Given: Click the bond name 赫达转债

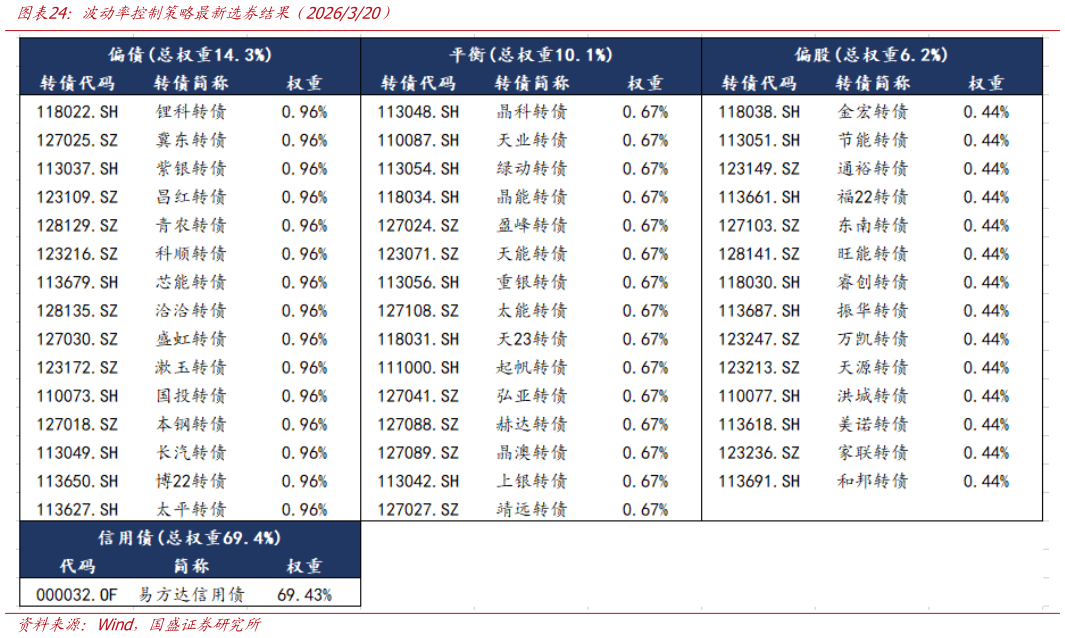Looking at the screenshot, I should pyautogui.click(x=532, y=425).
